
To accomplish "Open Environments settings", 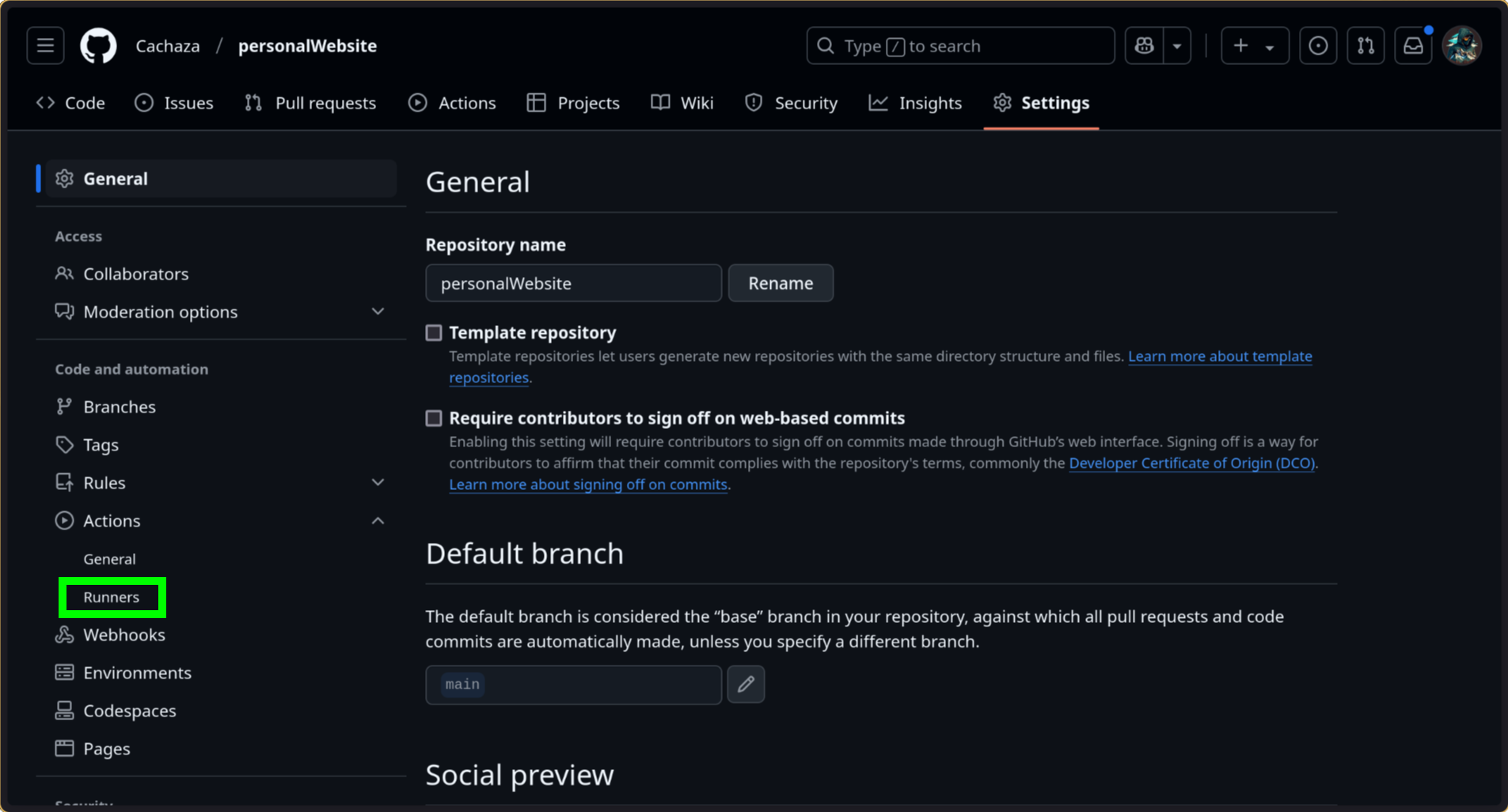I will [221, 673].
